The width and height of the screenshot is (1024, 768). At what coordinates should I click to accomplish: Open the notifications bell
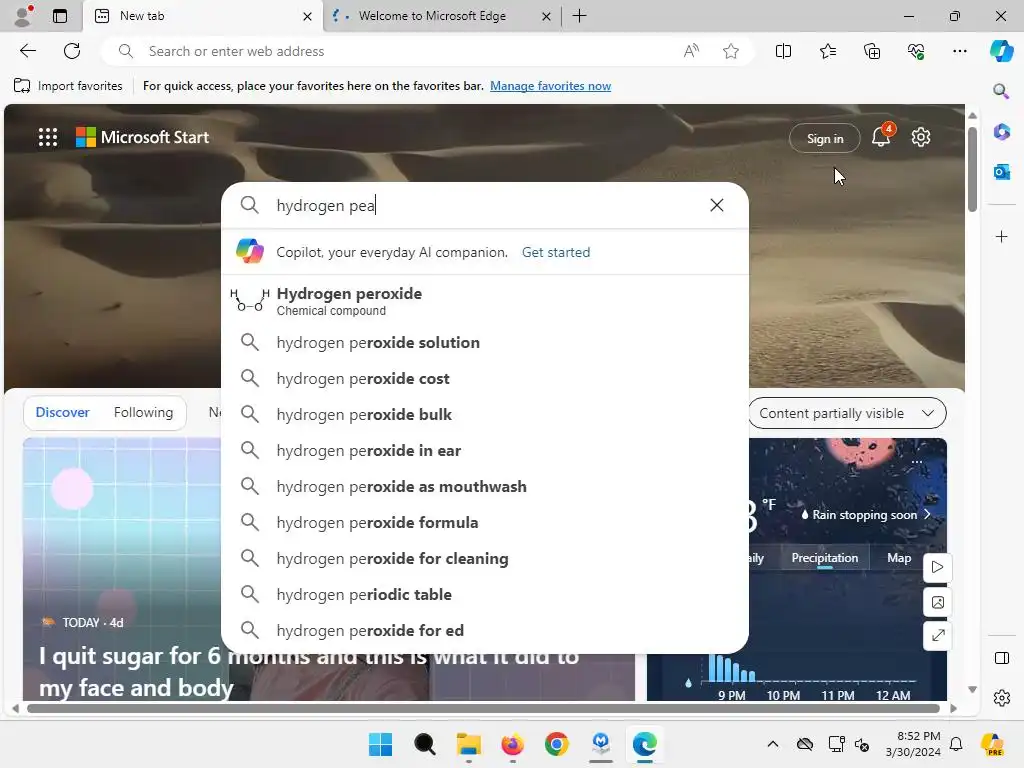pos(881,136)
